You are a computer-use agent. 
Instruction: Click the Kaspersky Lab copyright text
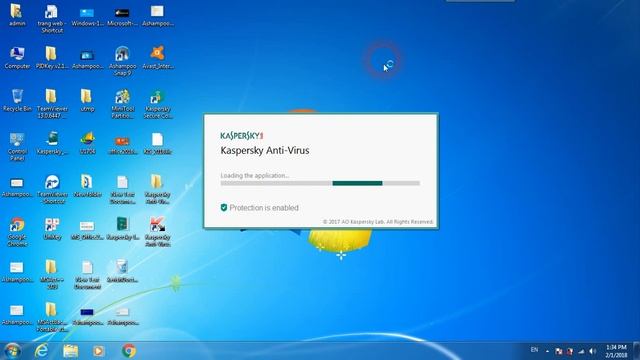[x=378, y=222]
